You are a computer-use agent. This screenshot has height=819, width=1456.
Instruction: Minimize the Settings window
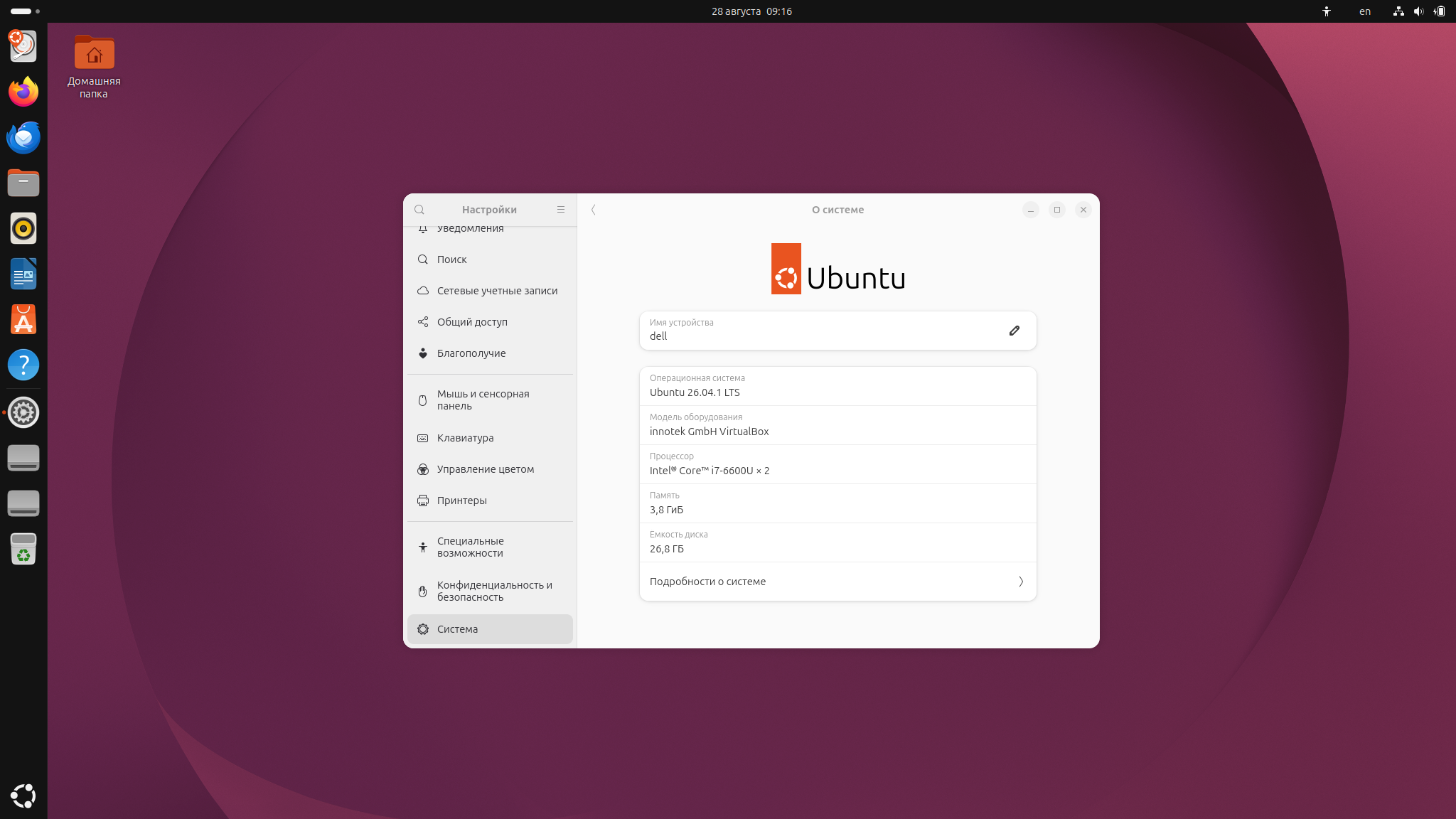[x=1031, y=210]
